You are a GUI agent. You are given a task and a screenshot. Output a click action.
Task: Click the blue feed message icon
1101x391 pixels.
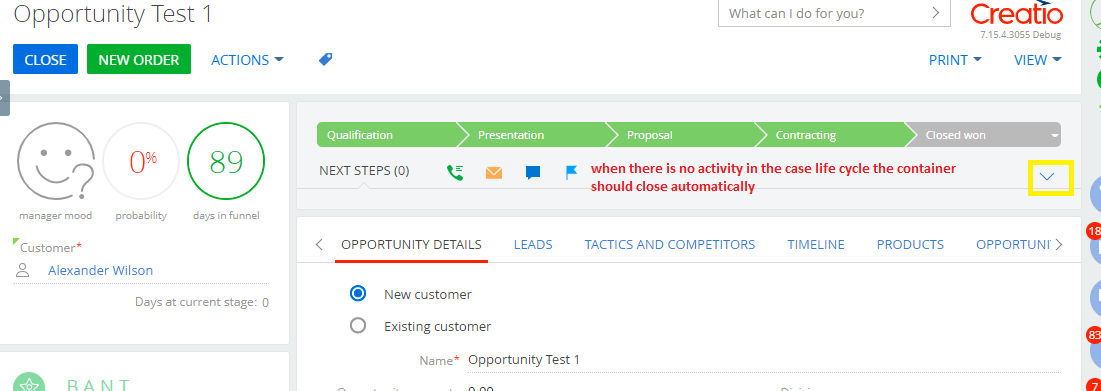tap(533, 172)
